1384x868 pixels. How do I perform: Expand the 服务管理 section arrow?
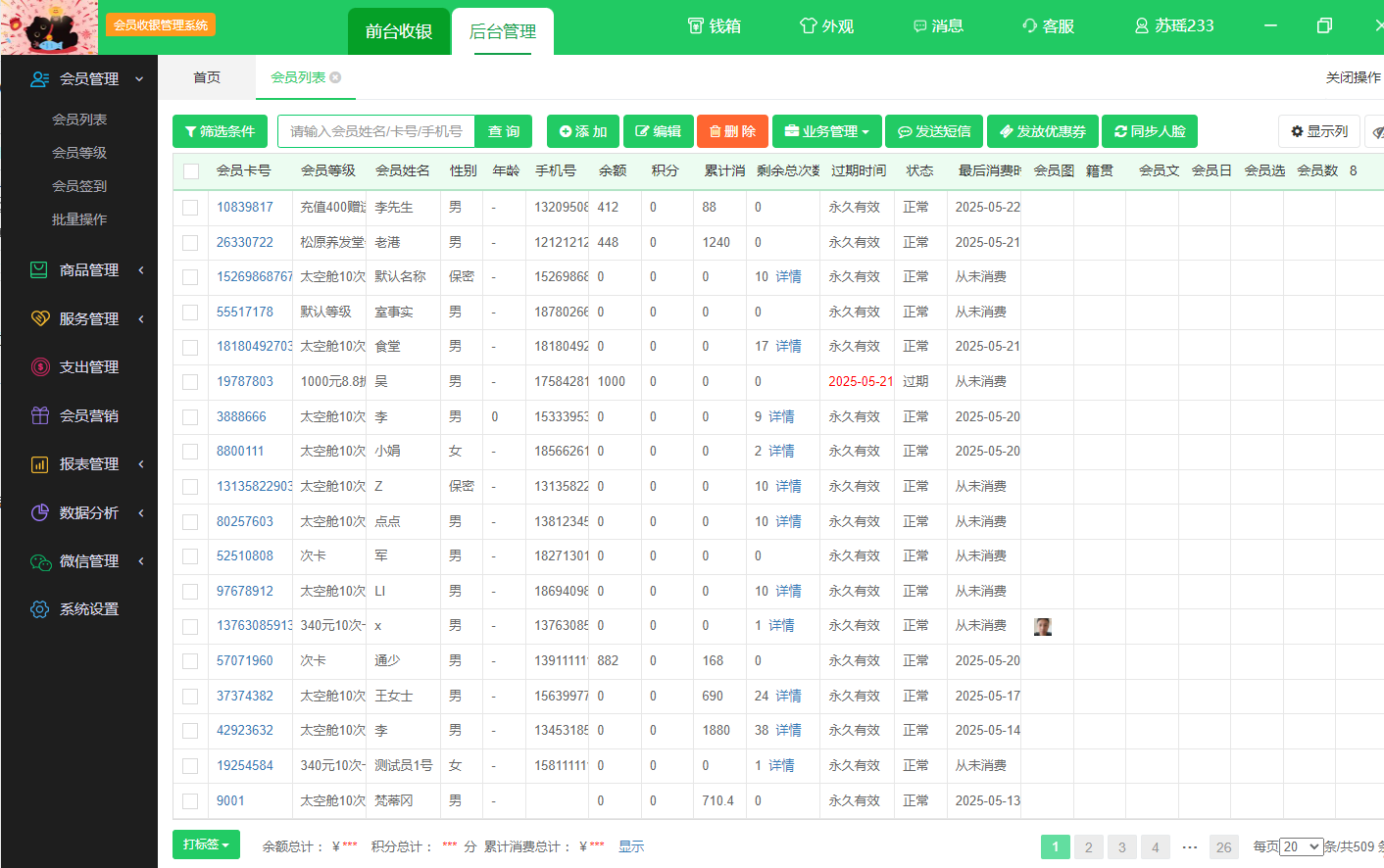(140, 318)
